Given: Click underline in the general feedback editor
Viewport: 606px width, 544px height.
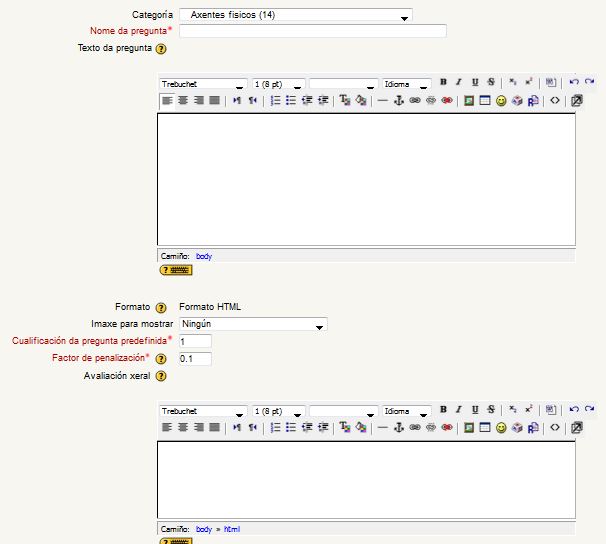Looking at the screenshot, I should (475, 410).
